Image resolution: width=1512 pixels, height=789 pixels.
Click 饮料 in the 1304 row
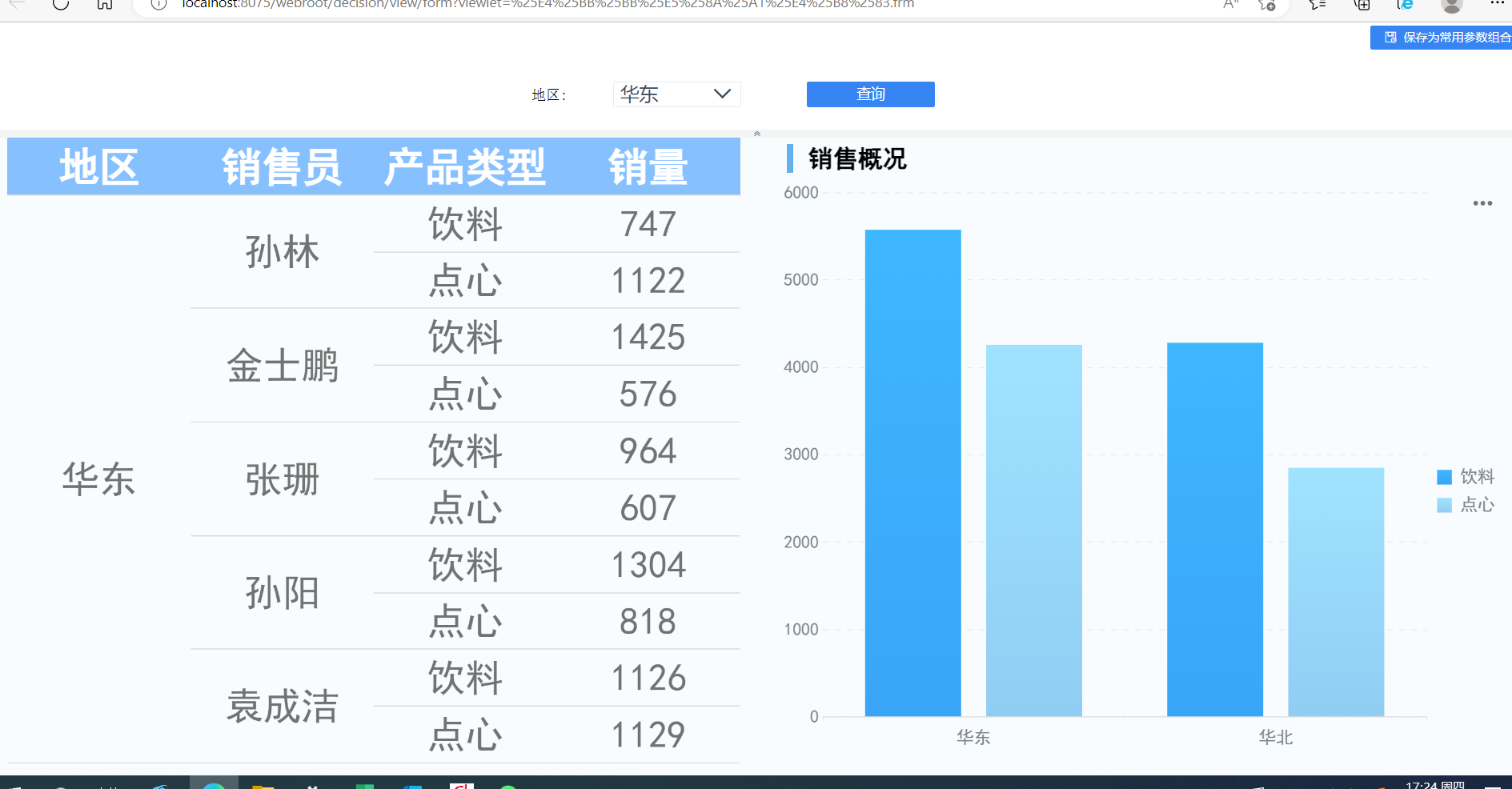pyautogui.click(x=465, y=565)
